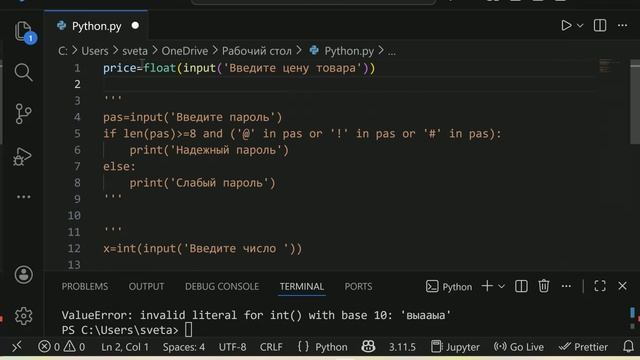Click C: drive in the breadcrumb
640x360 pixels.
click(63, 51)
